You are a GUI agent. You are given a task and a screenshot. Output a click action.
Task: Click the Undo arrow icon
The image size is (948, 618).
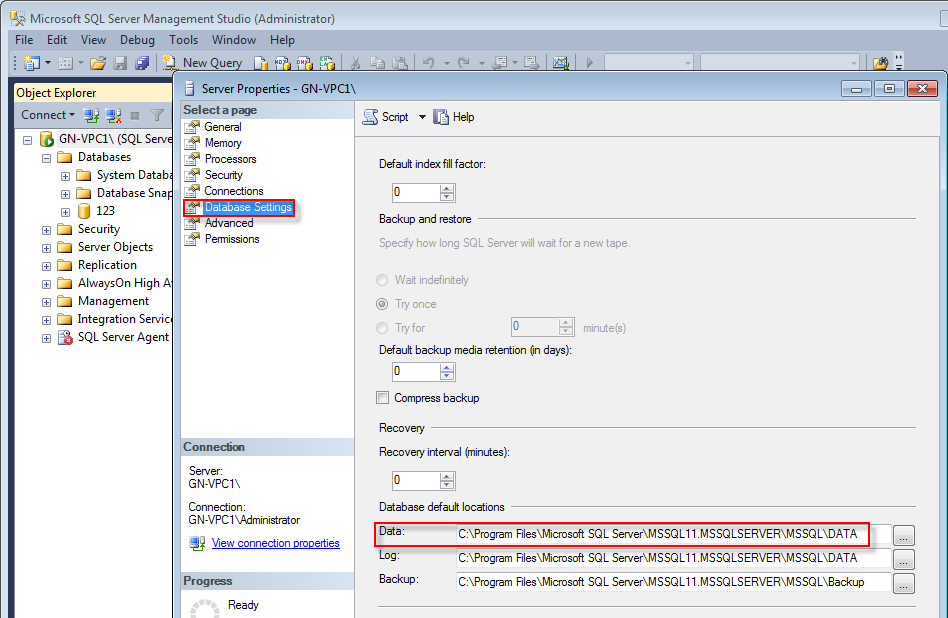click(429, 63)
